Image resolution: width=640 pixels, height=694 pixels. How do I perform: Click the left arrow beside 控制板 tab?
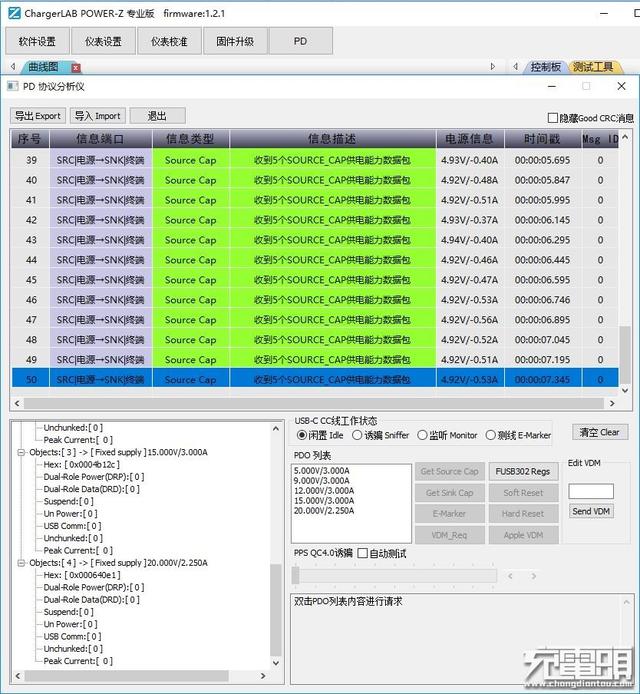(x=515, y=66)
